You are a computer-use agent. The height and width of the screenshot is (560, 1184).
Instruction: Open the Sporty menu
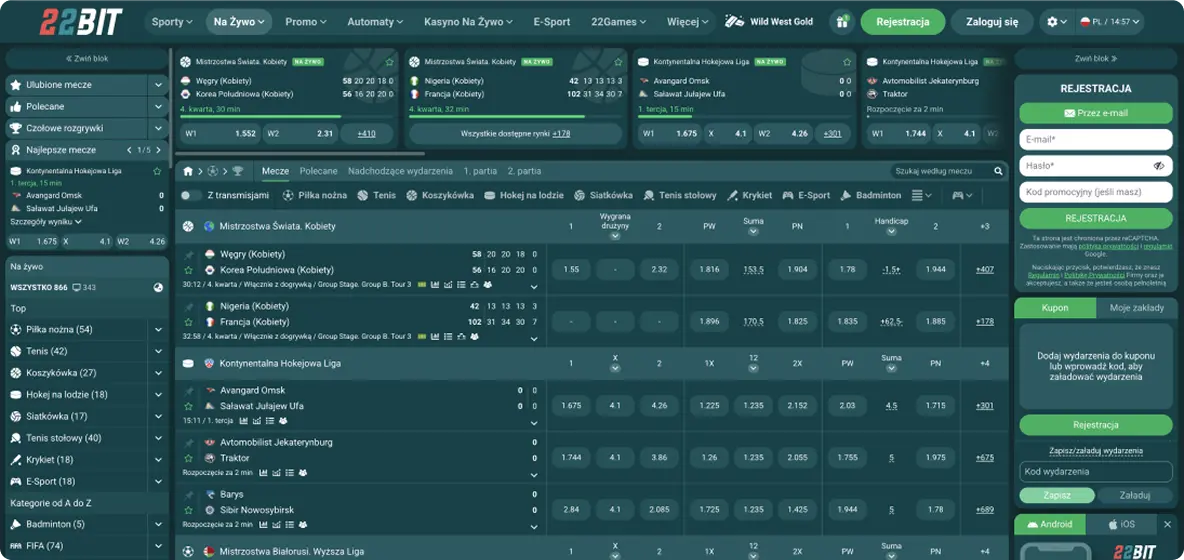pos(172,22)
